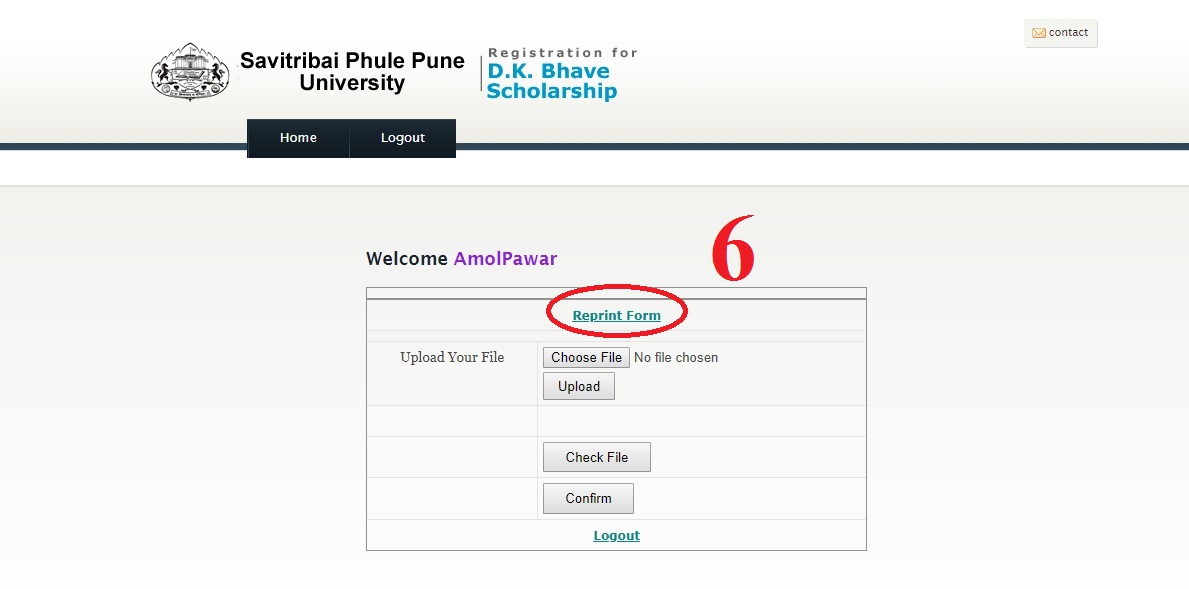1189x589 pixels.
Task: Open the contact button label
Action: [x=1068, y=33]
